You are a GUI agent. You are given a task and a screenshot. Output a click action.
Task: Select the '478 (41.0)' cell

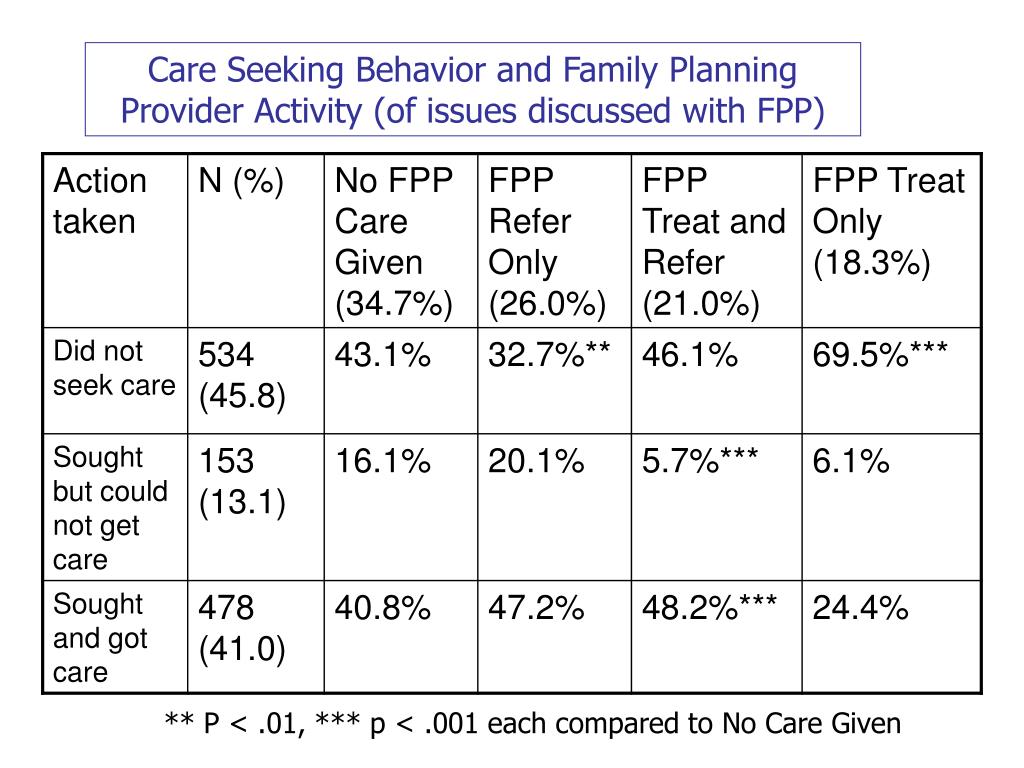coord(241,629)
